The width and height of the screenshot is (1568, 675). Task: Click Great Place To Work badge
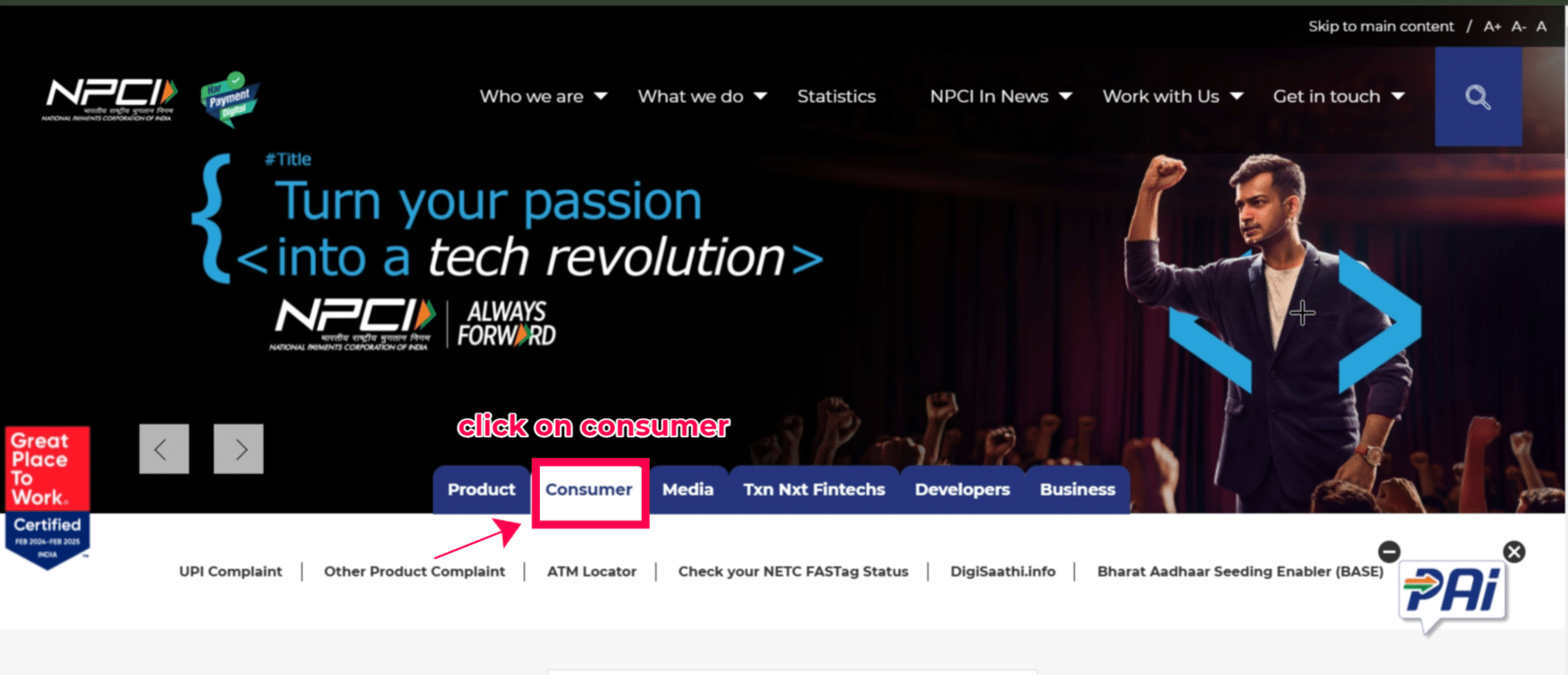point(48,497)
